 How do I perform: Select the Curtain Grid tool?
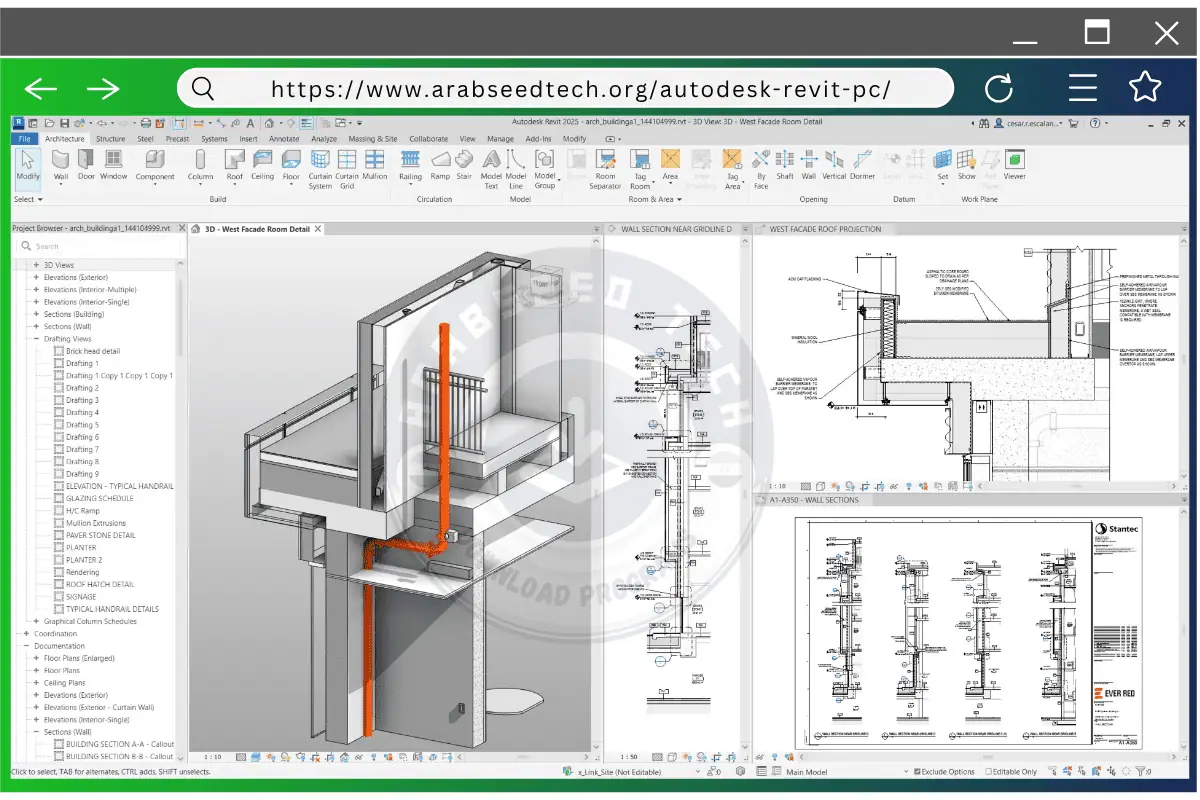347,169
